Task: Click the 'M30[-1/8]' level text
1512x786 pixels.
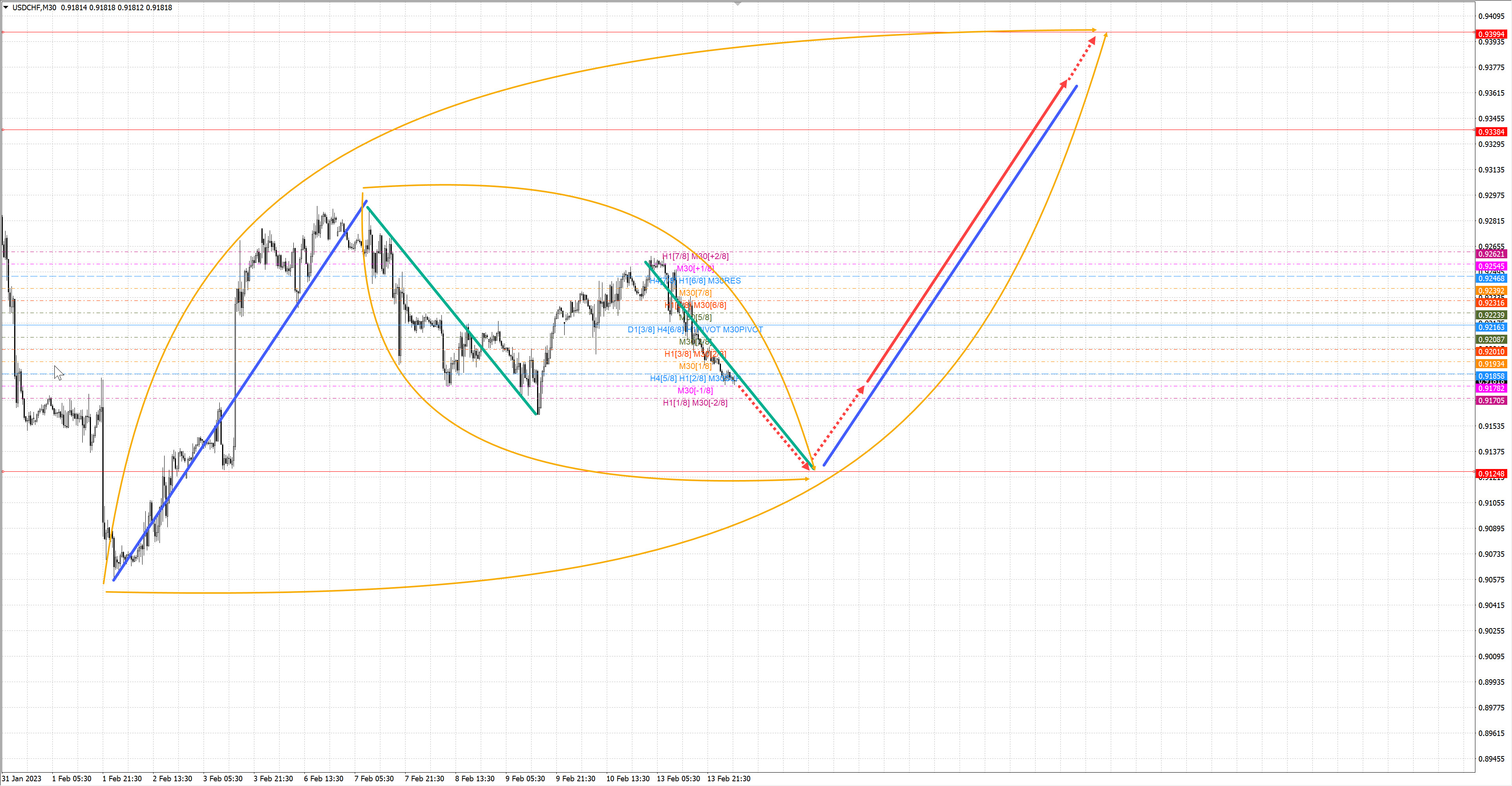Action: [695, 390]
